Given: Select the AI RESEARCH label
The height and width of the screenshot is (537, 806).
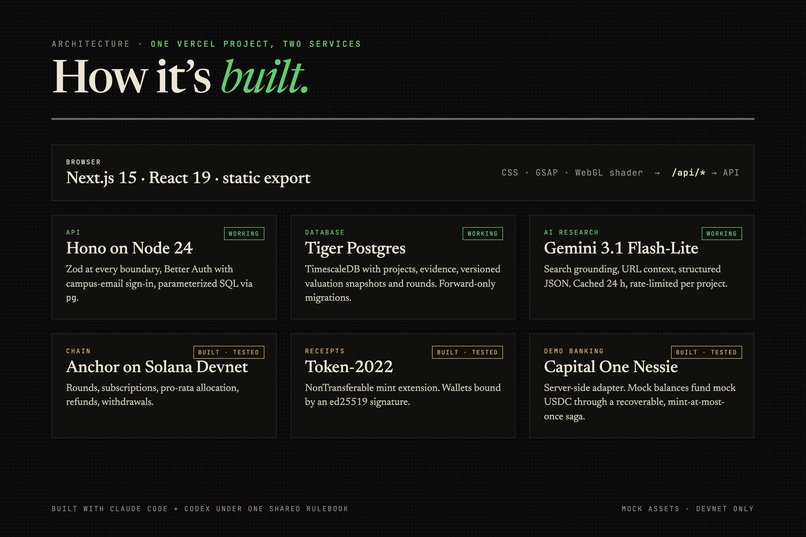Looking at the screenshot, I should pos(571,232).
